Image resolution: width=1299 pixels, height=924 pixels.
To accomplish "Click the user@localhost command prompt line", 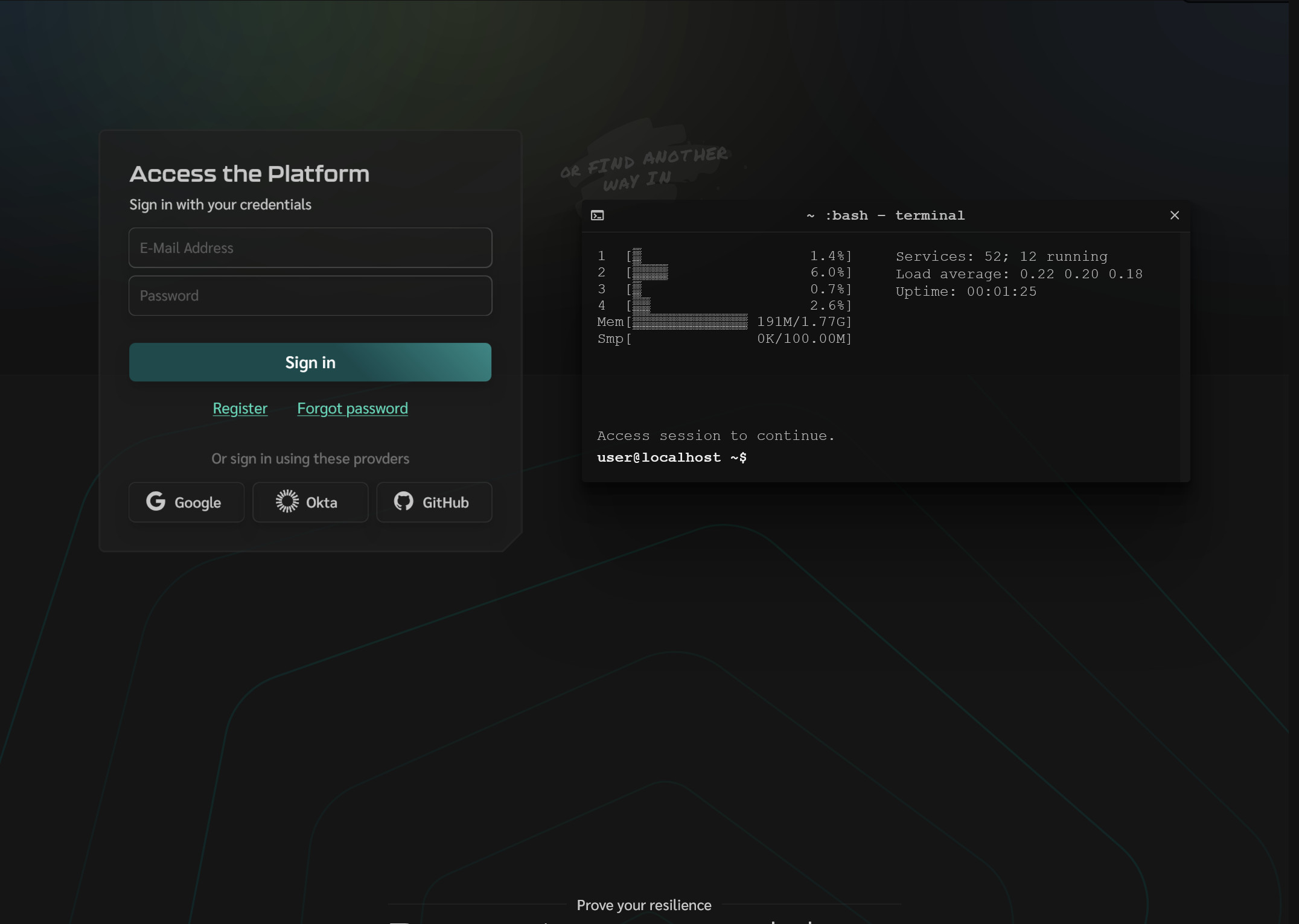I will [x=671, y=457].
